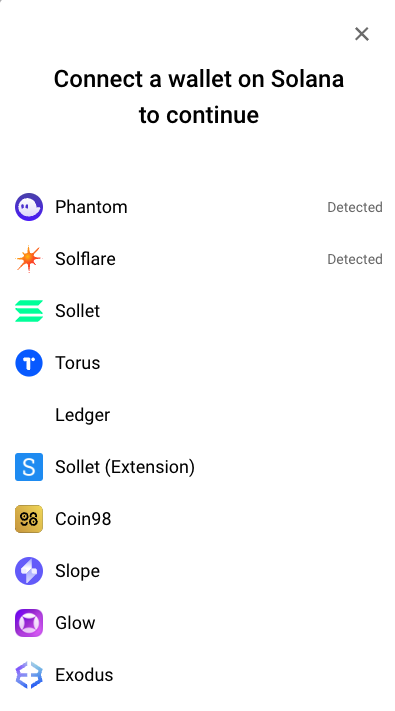Click the purple Slope icon
Viewport: 395px width, 711px height.
29,571
